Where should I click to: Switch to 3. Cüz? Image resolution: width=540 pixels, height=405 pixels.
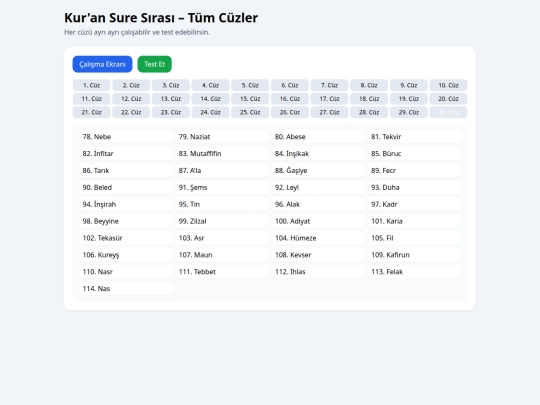[x=171, y=85]
